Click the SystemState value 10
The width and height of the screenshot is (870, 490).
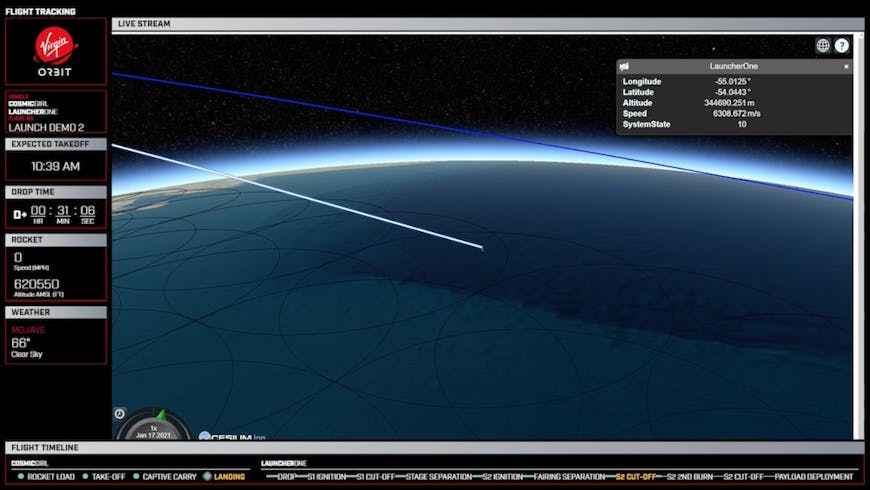[742, 124]
